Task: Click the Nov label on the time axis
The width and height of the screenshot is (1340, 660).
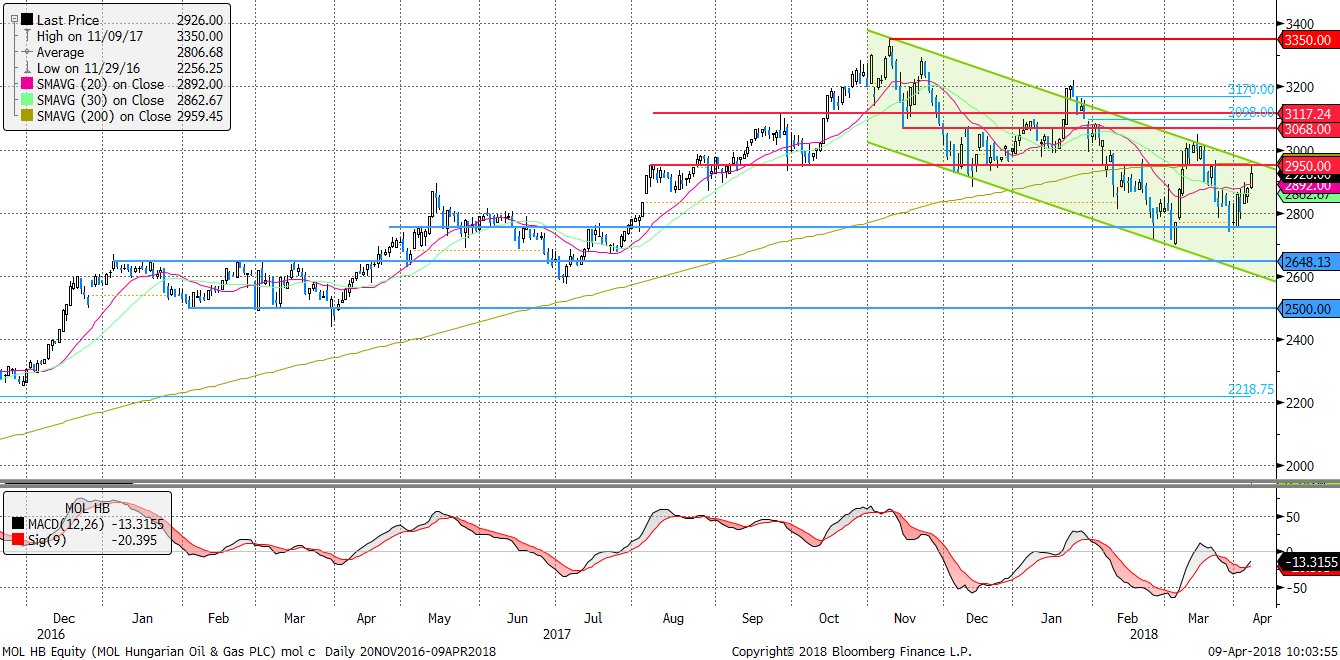Action: coord(906,619)
